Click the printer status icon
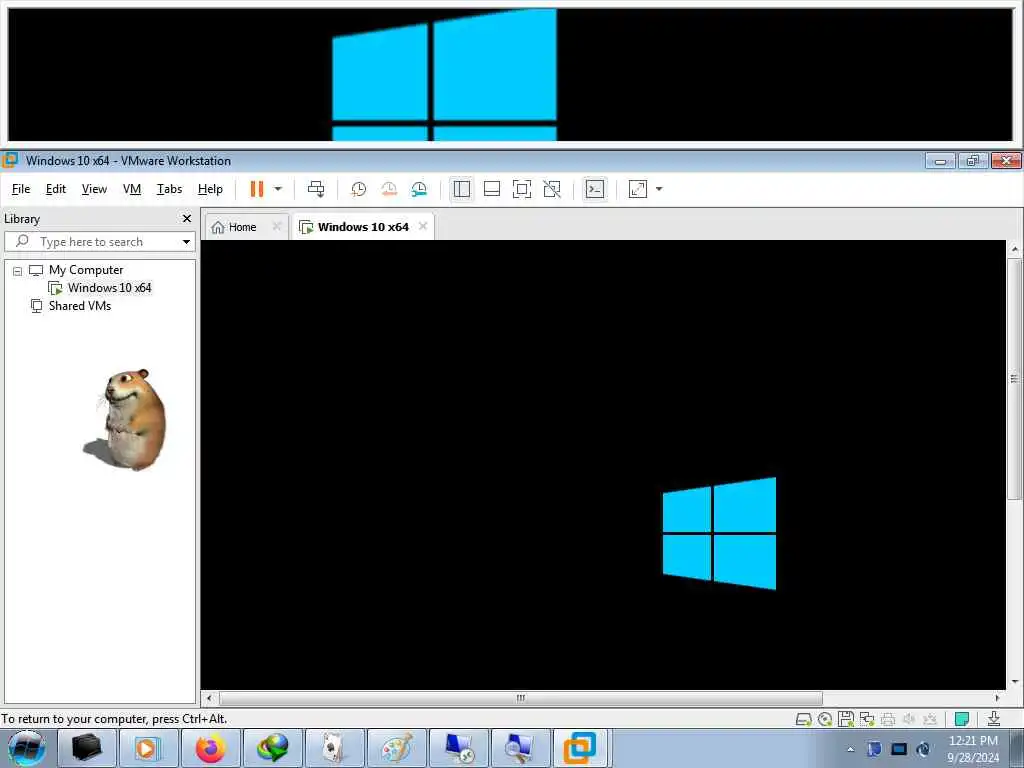1024x768 pixels. 888,719
